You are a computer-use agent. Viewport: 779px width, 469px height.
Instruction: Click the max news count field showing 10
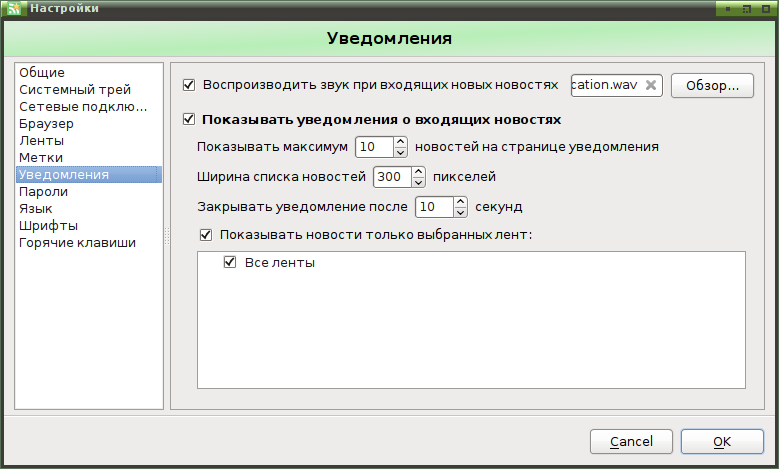click(x=375, y=147)
